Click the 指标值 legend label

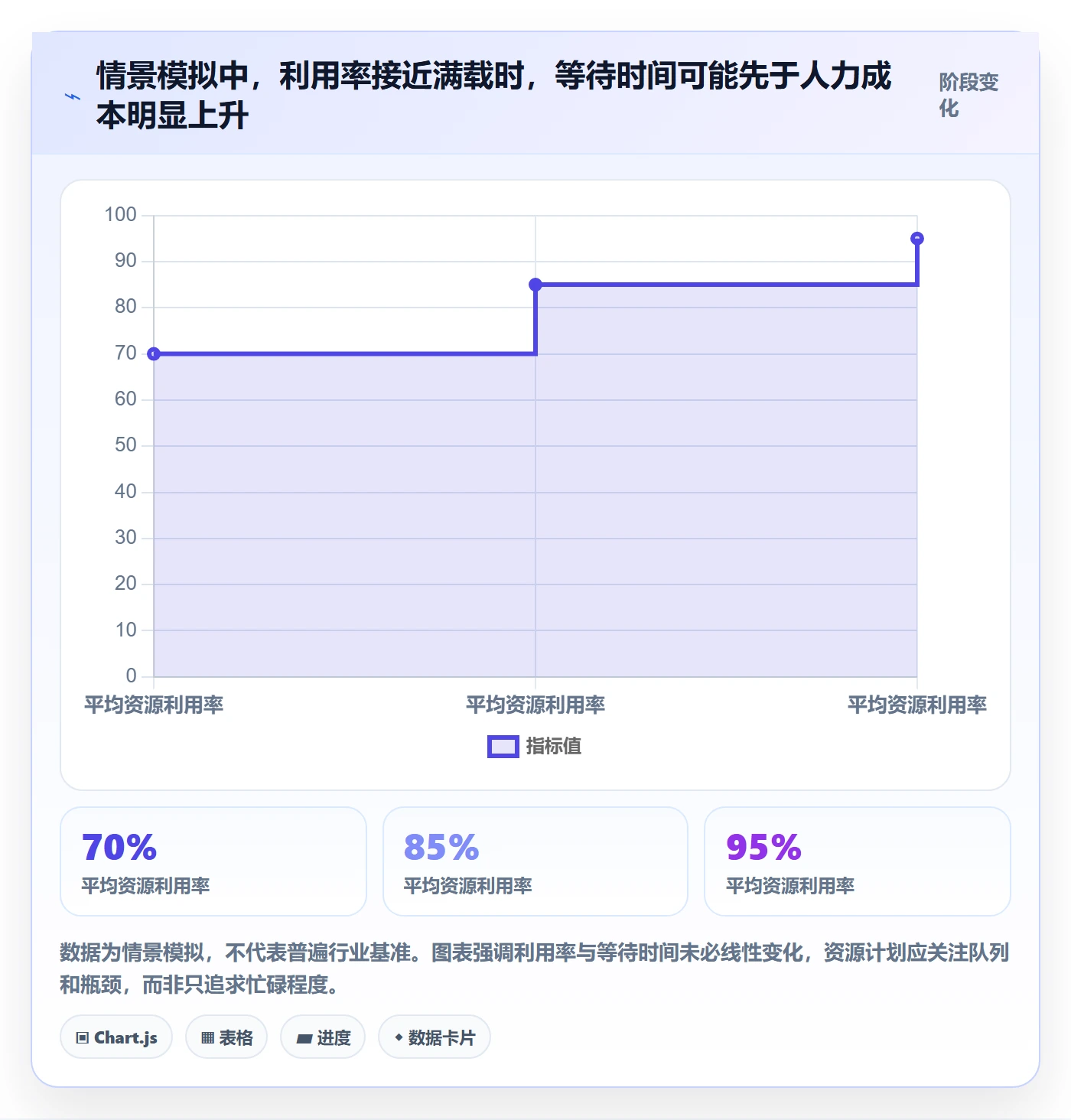coord(554,747)
